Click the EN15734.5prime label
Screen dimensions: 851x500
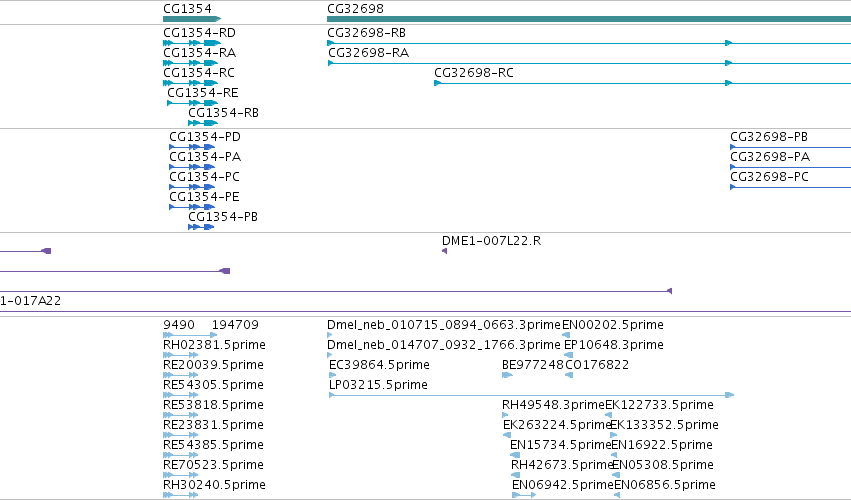pyautogui.click(x=561, y=446)
